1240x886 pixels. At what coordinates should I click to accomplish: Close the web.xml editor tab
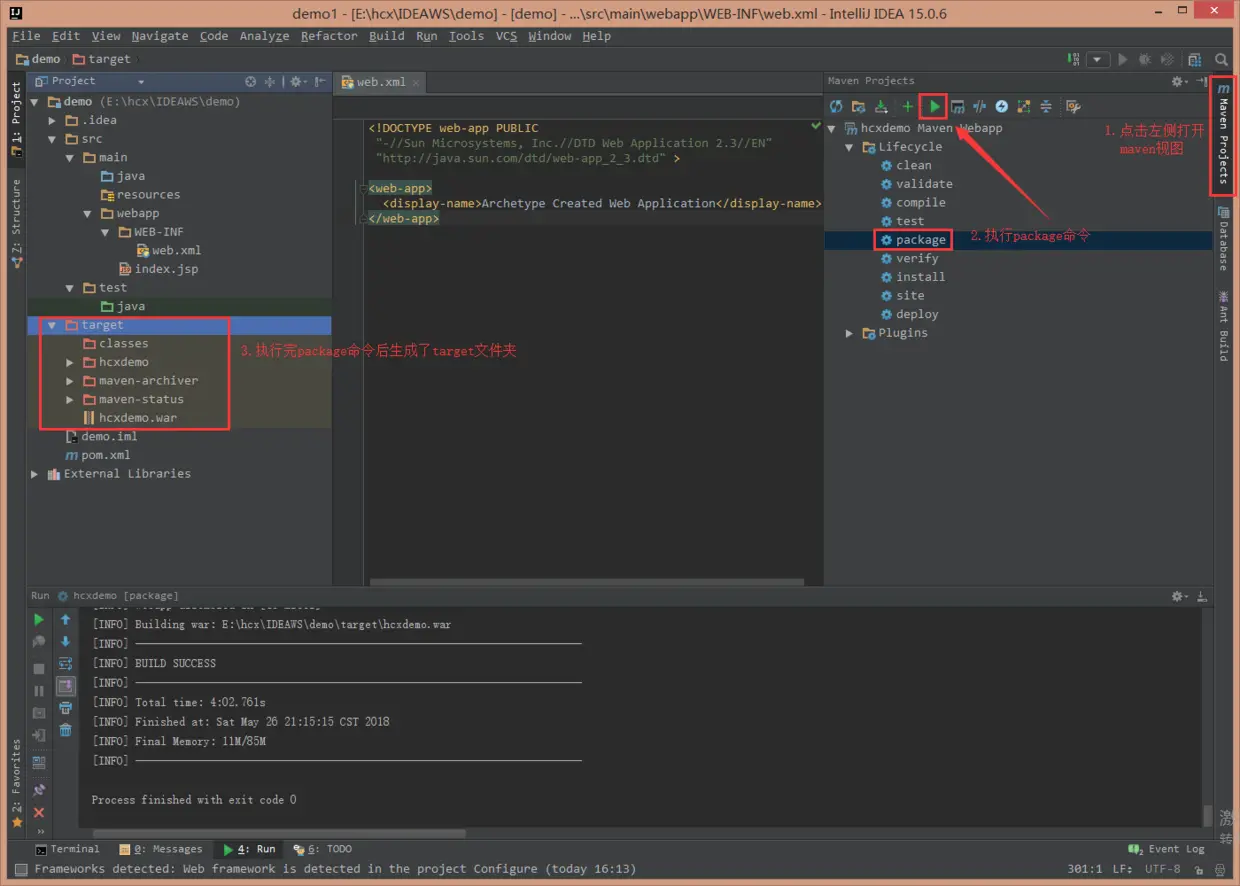point(414,83)
